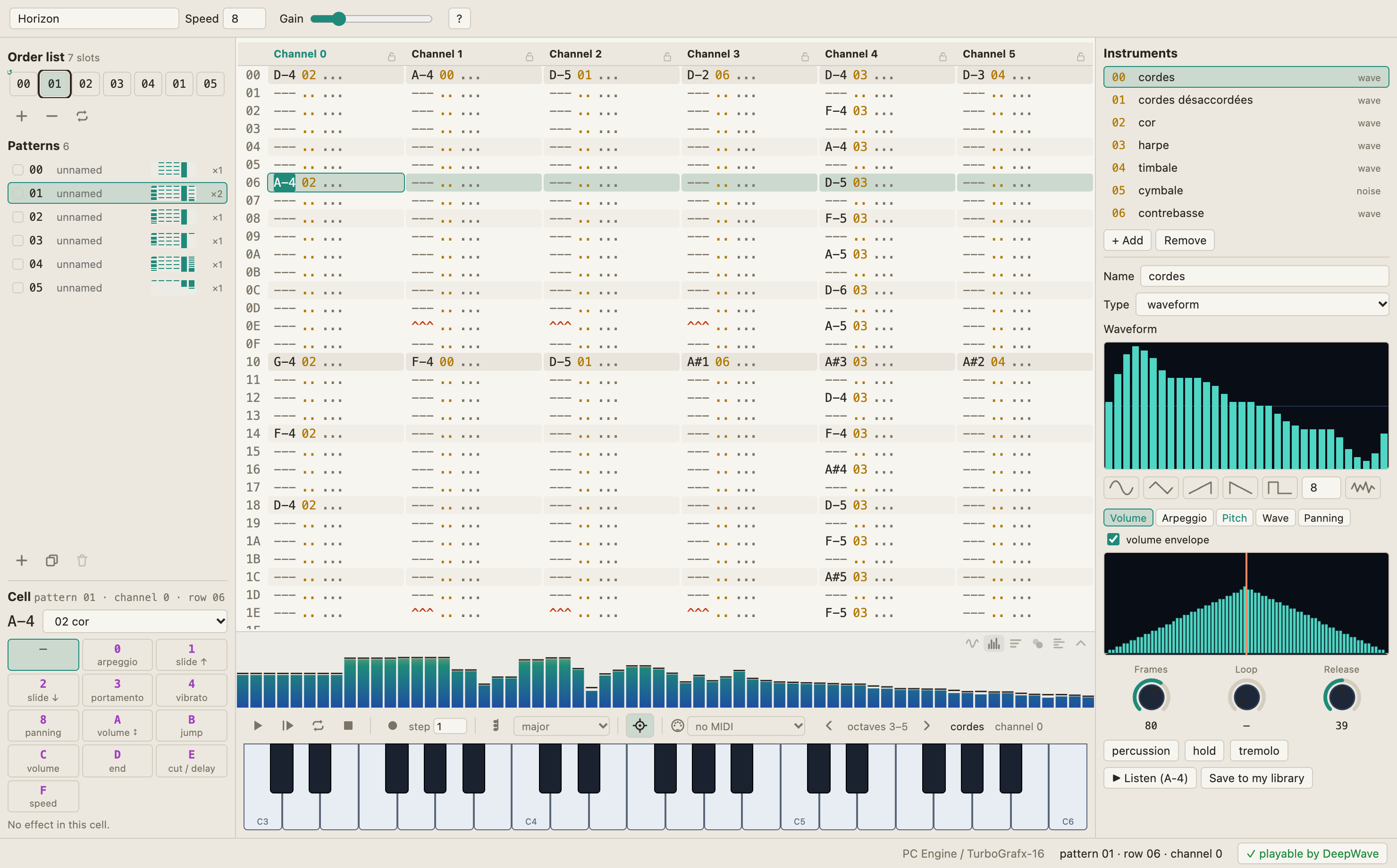The width and height of the screenshot is (1397, 868).
Task: Click the stop button
Action: [348, 726]
